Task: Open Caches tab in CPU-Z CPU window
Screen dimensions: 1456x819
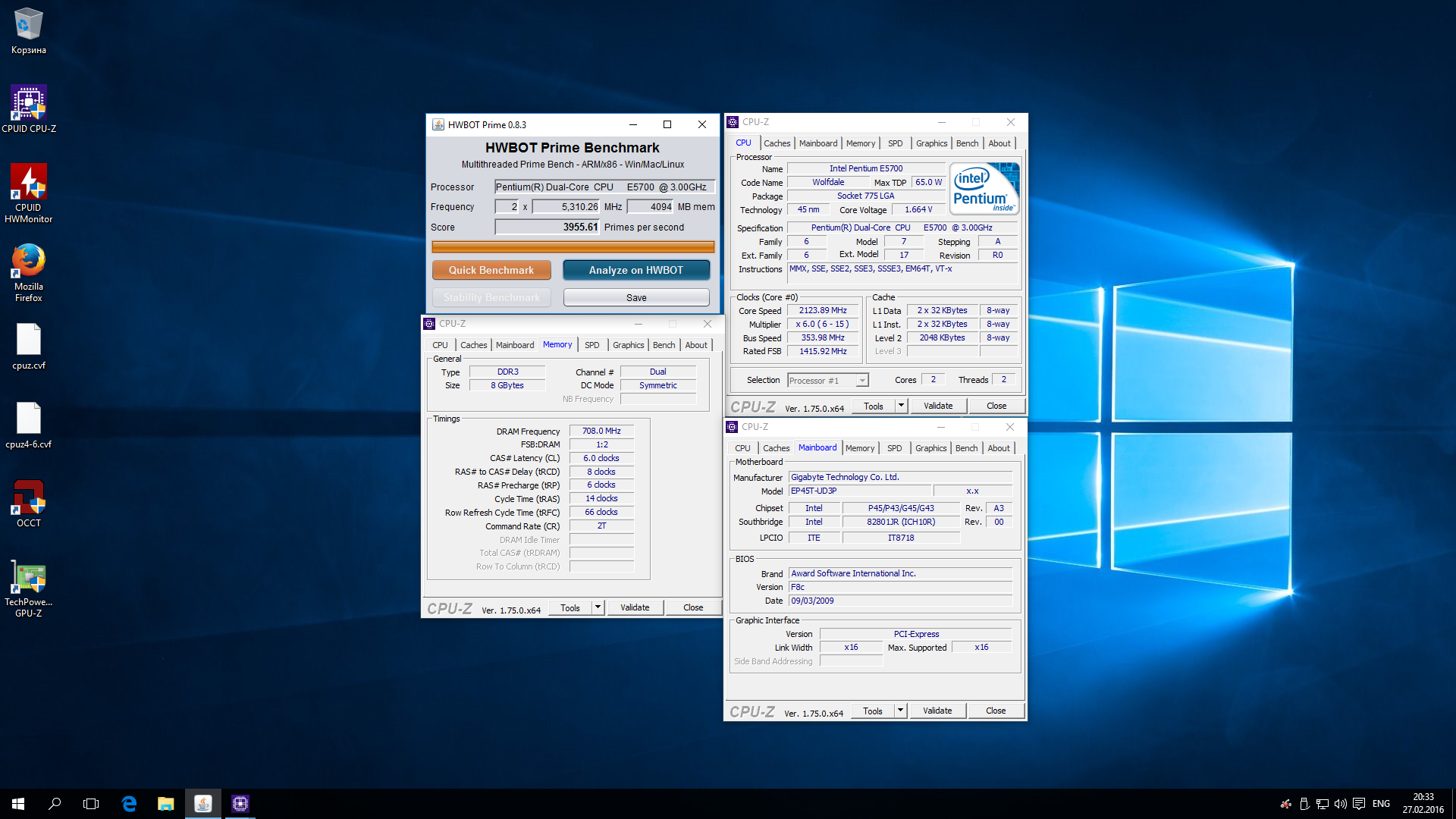Action: (x=777, y=143)
